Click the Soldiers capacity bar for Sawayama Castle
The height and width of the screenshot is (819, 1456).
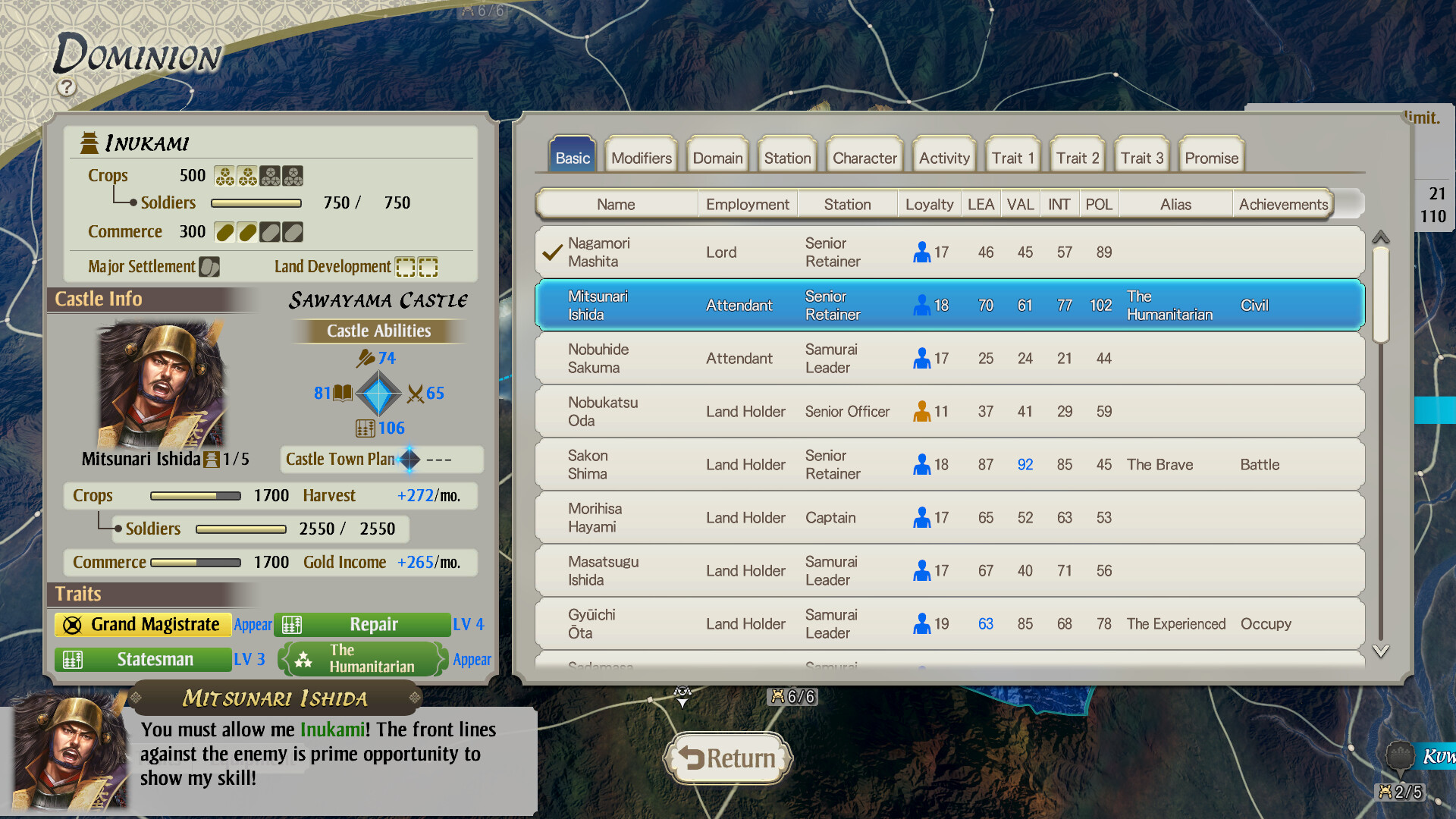[241, 529]
